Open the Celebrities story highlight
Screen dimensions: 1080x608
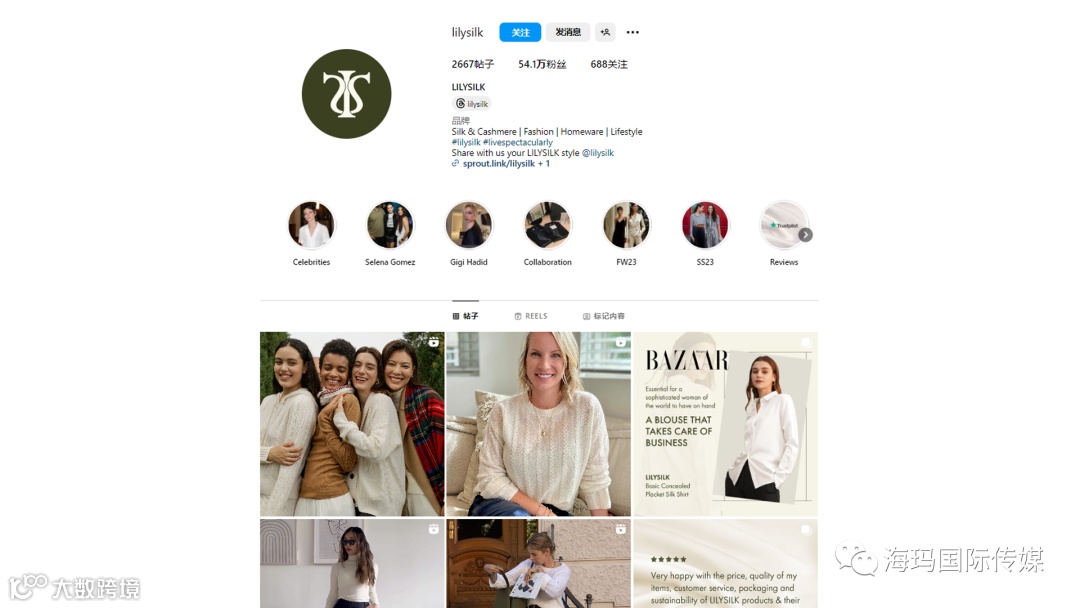pos(311,225)
